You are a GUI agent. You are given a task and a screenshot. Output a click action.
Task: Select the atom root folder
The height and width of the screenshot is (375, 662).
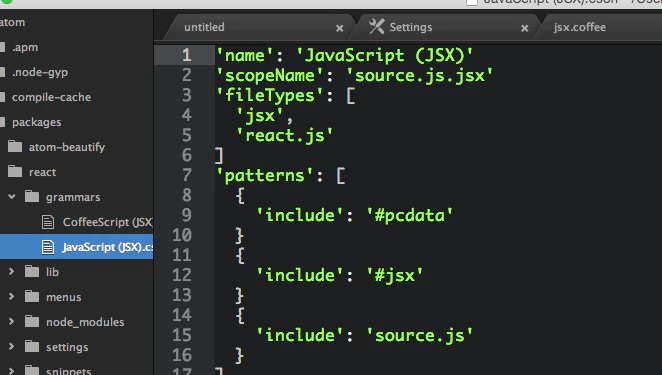pyautogui.click(x=12, y=22)
